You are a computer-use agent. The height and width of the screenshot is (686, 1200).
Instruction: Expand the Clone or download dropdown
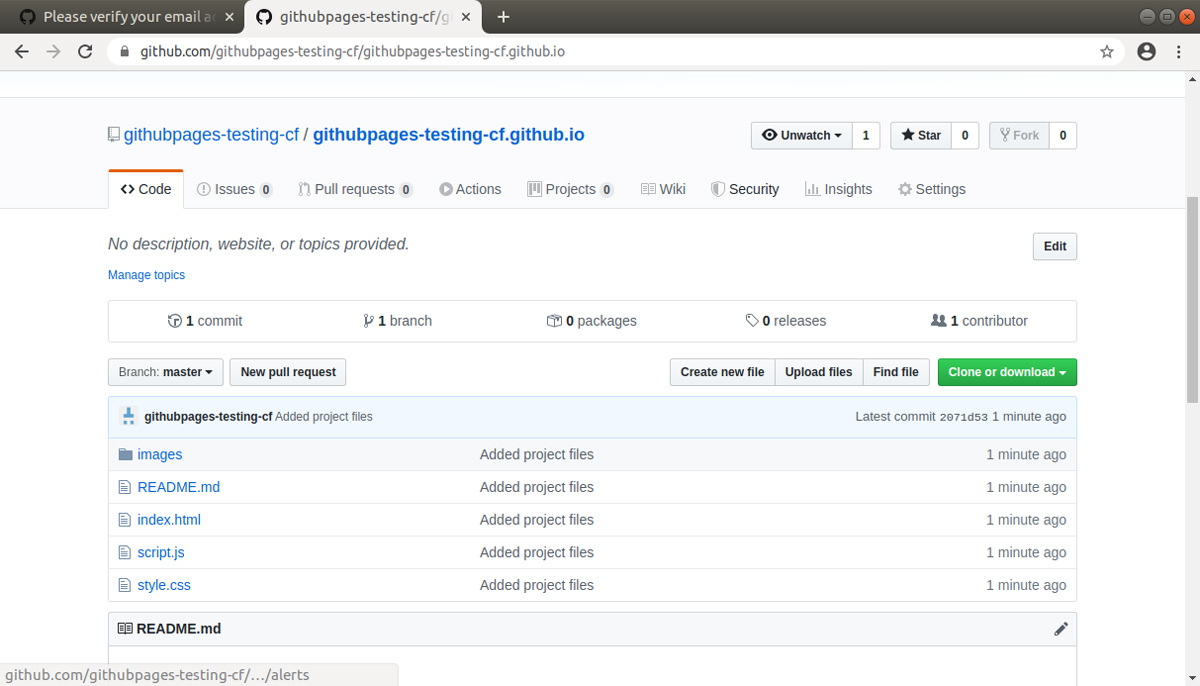(1006, 372)
